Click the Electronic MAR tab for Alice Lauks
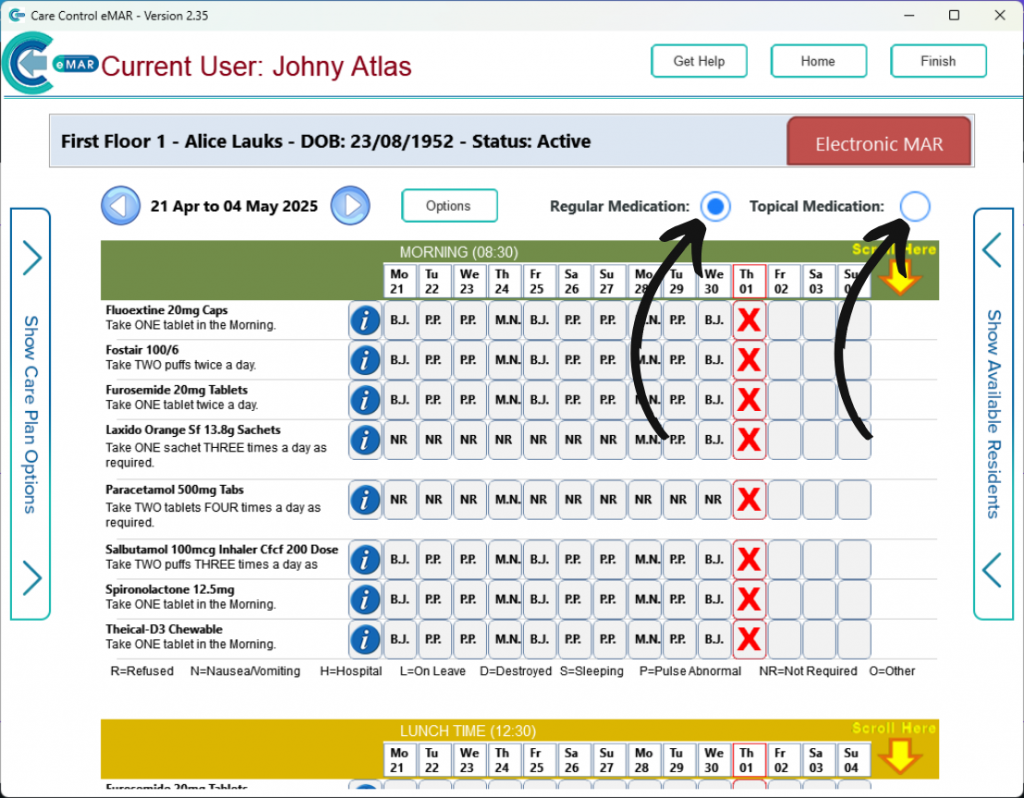Viewport: 1024px width, 798px height. click(878, 143)
